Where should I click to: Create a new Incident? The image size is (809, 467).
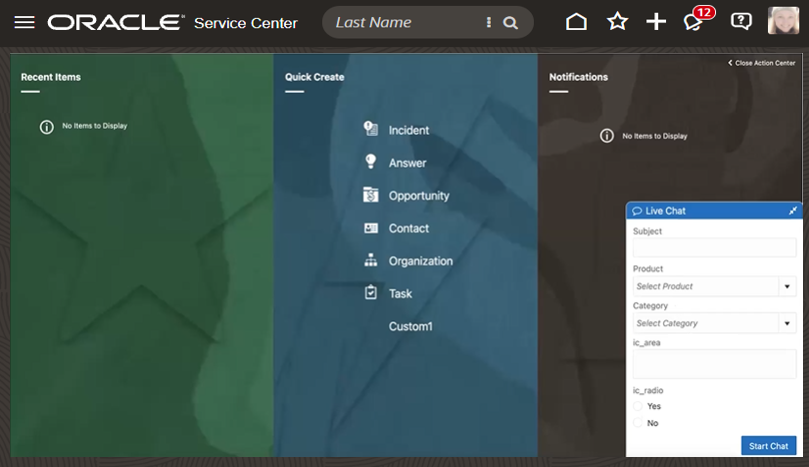409,130
